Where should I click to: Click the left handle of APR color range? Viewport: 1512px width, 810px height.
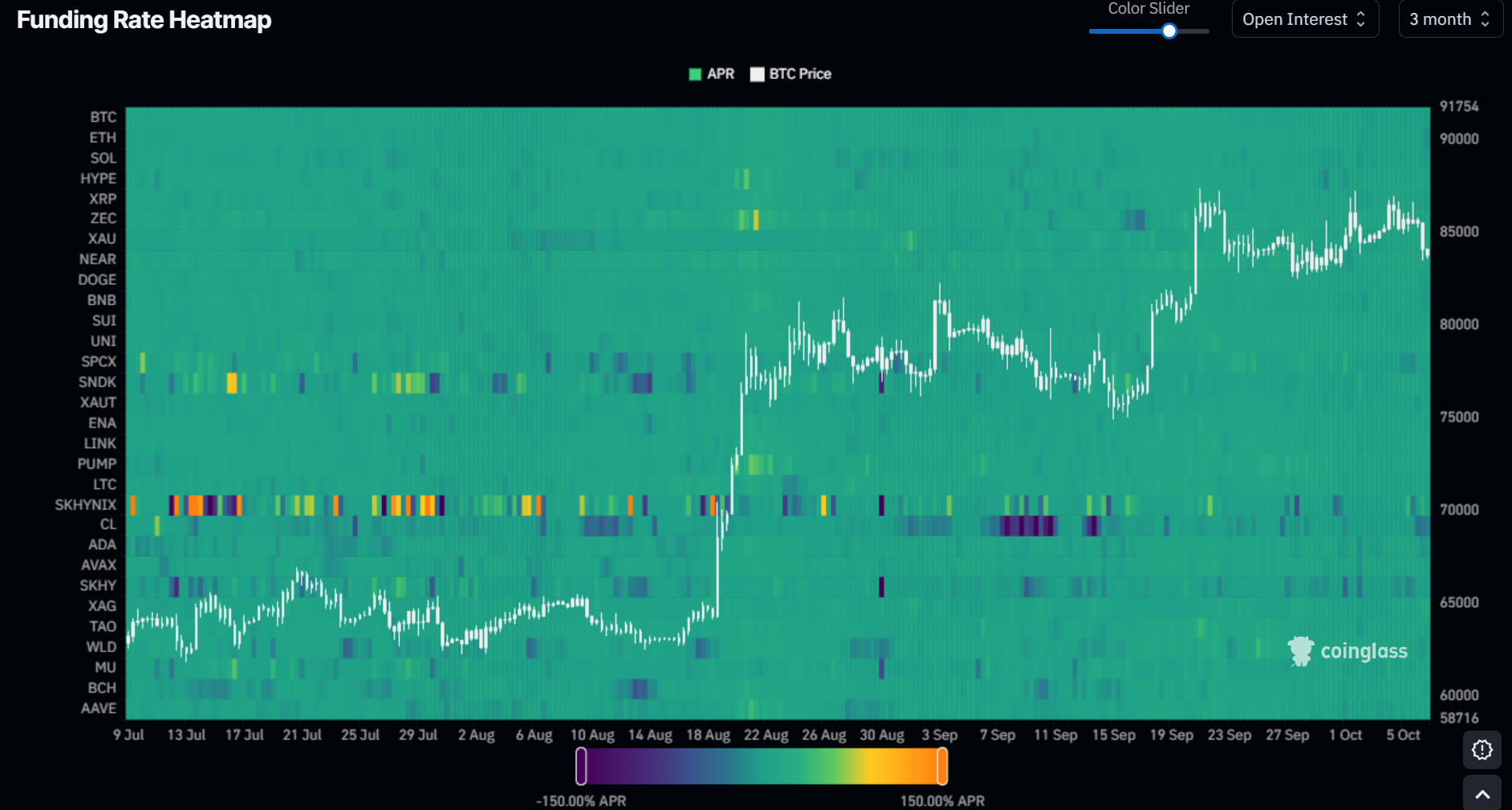point(581,766)
